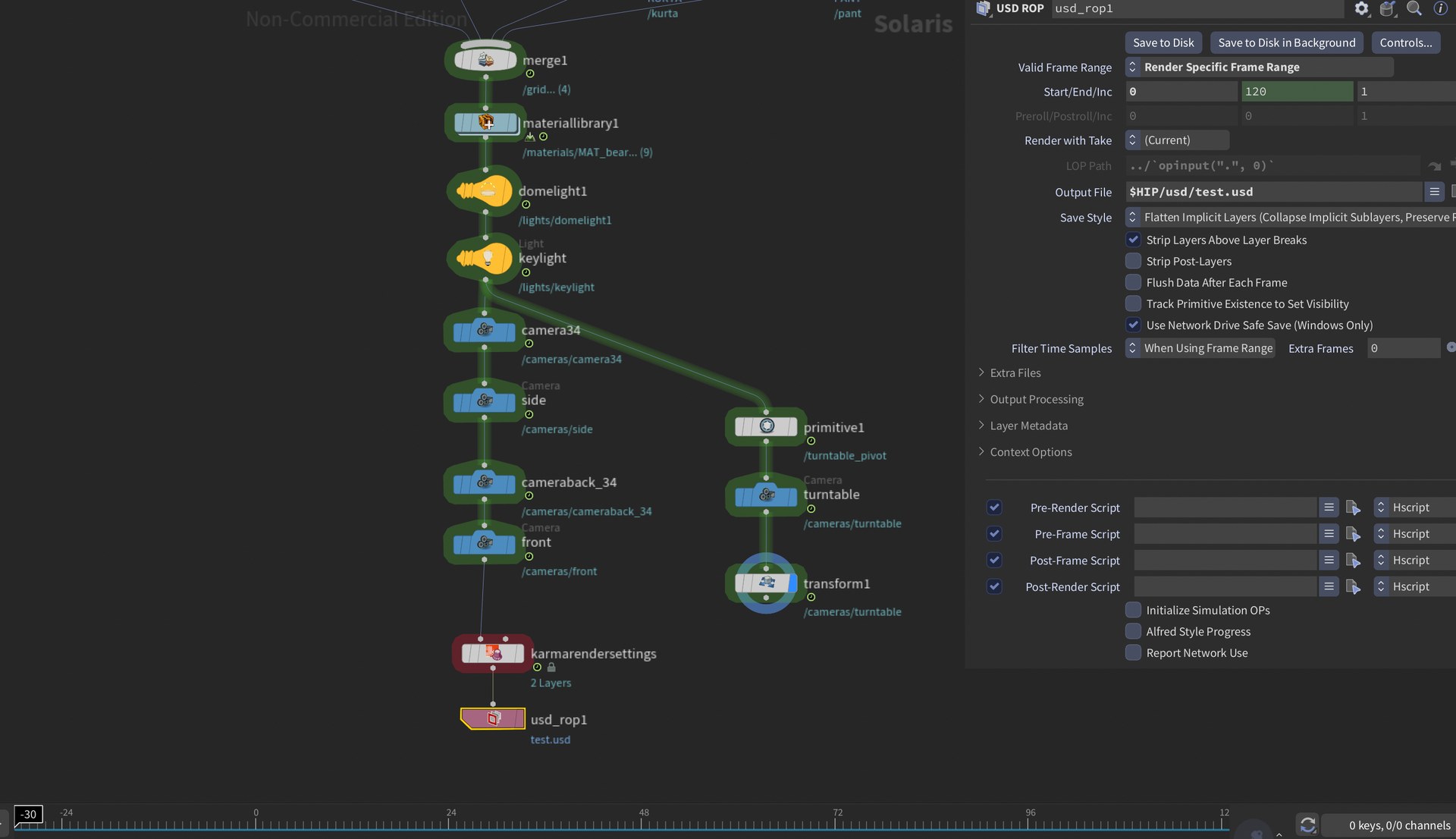Toggle Use Network Drive Safe Save

1133,325
